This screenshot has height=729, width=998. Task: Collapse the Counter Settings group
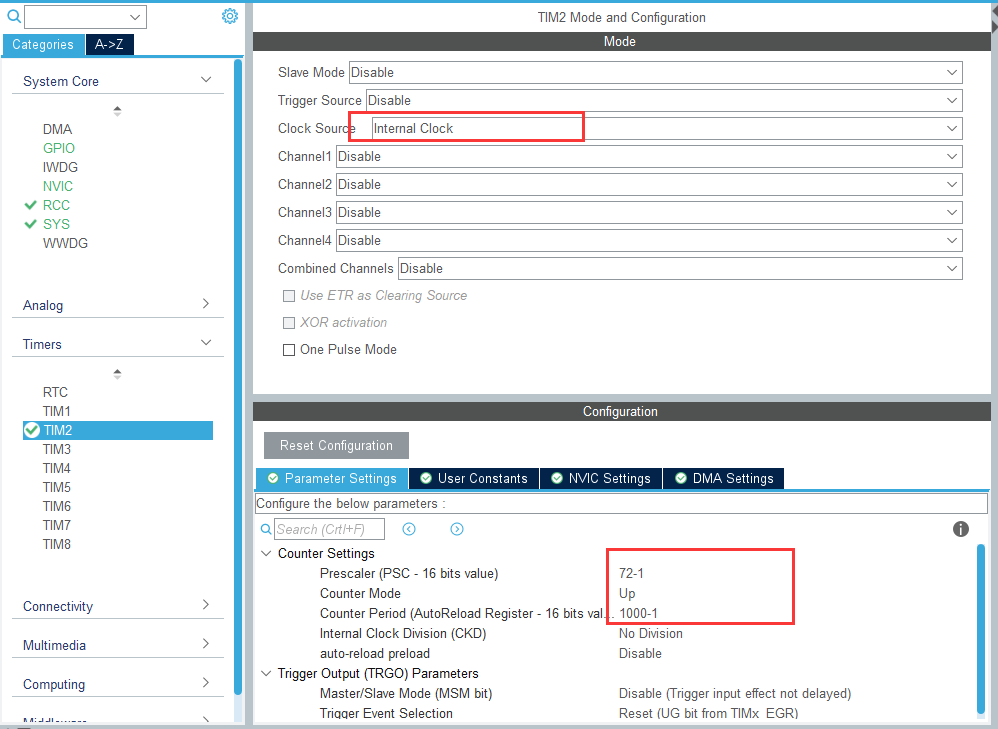(x=267, y=553)
